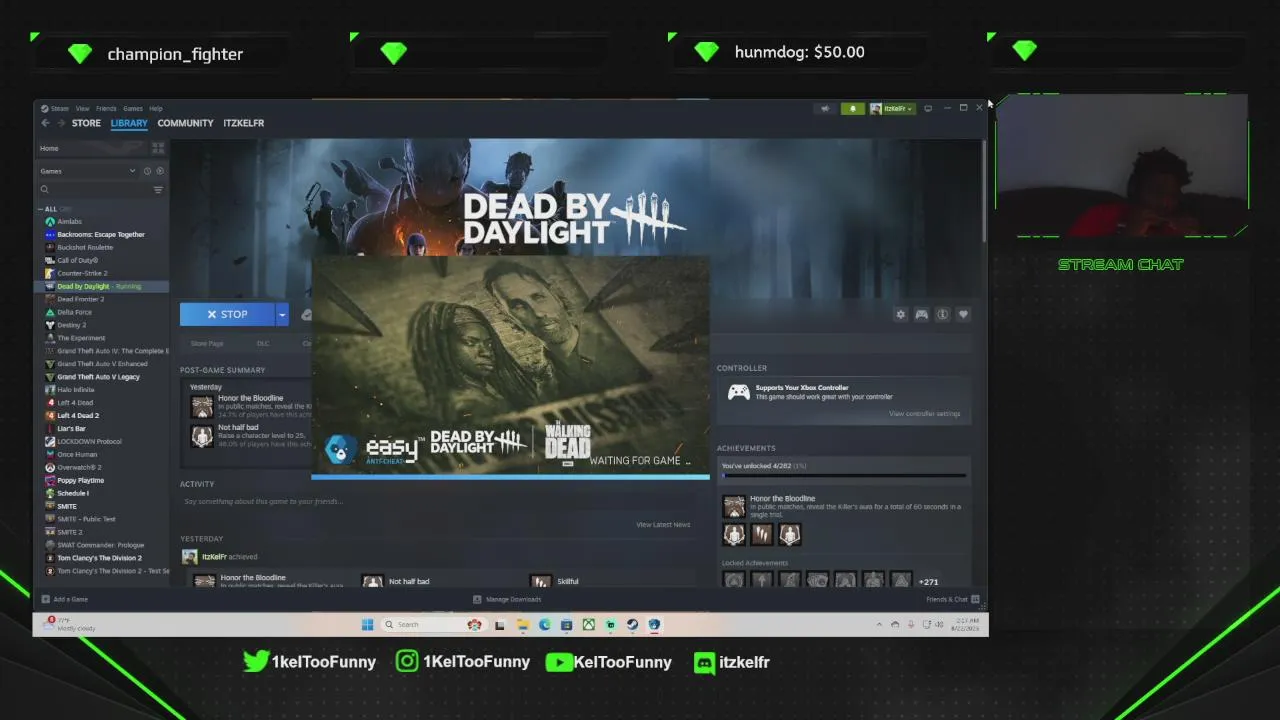The height and width of the screenshot is (720, 1280).
Task: Switch library to grid view icon
Action: [158, 148]
